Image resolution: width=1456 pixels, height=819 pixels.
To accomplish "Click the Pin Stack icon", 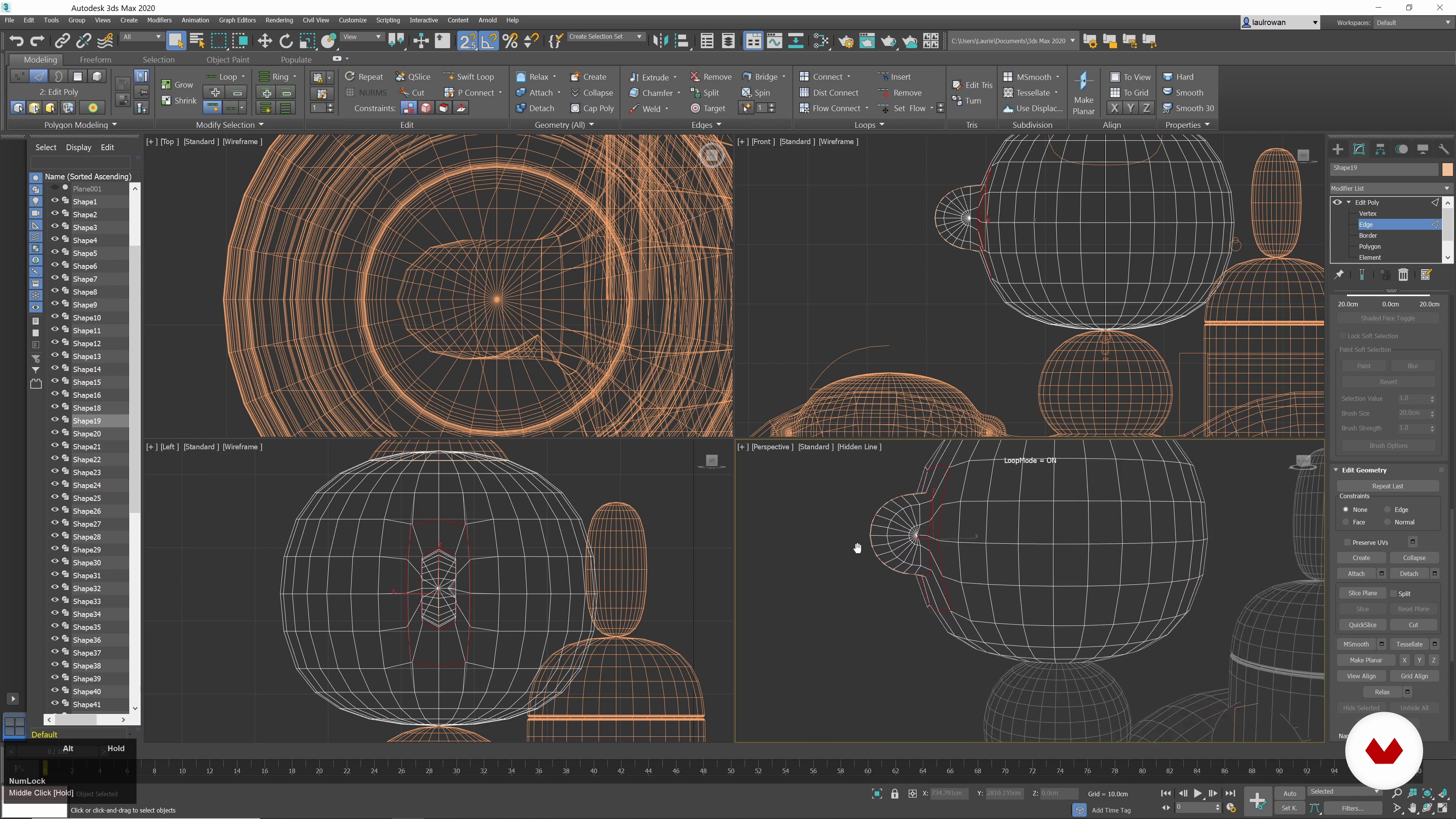I will click(1339, 275).
